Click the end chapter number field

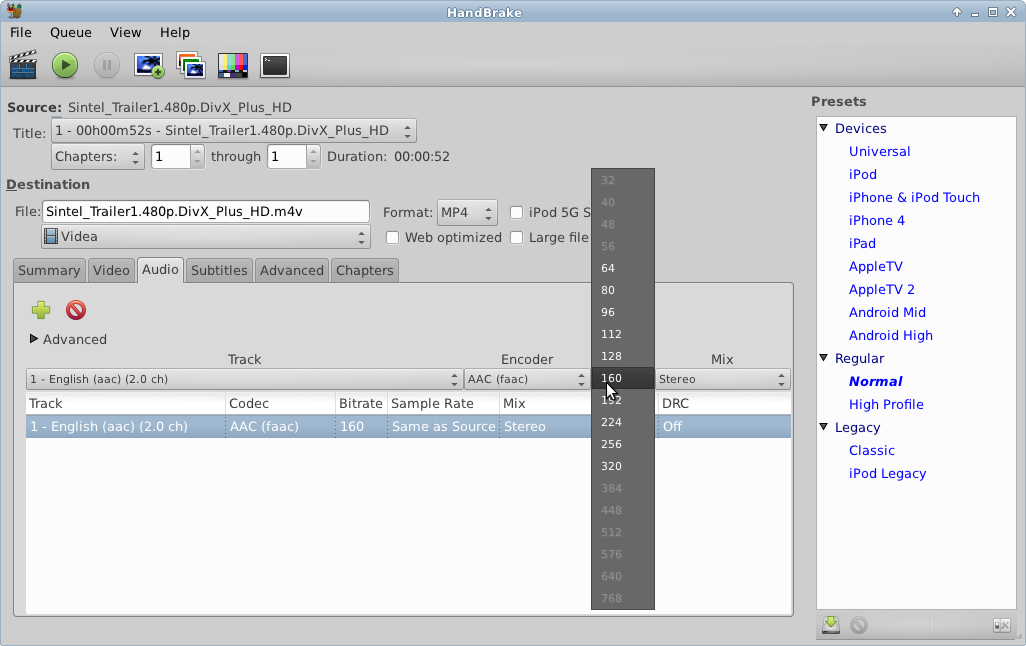(287, 157)
